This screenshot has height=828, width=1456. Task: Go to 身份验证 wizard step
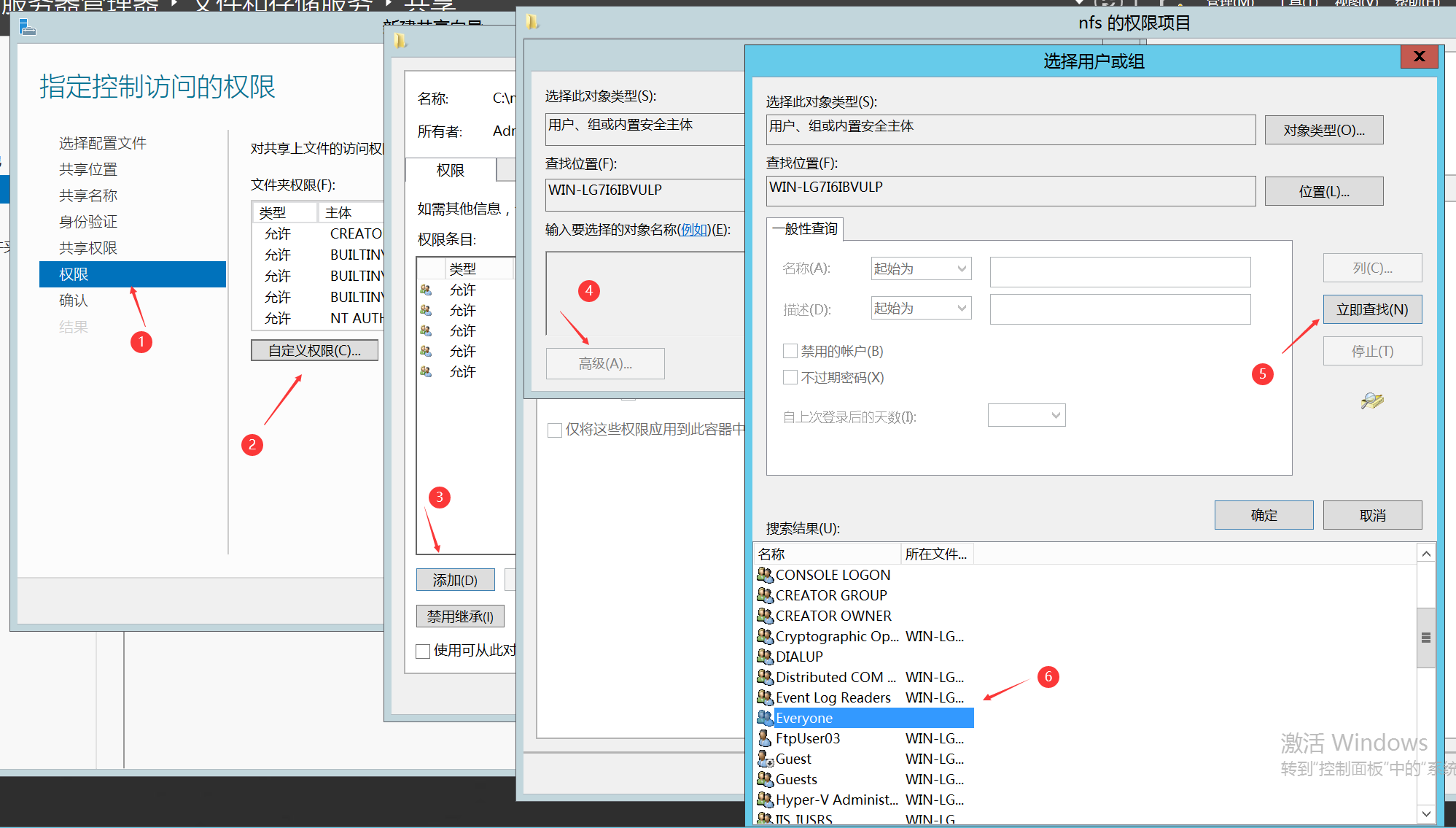(88, 222)
